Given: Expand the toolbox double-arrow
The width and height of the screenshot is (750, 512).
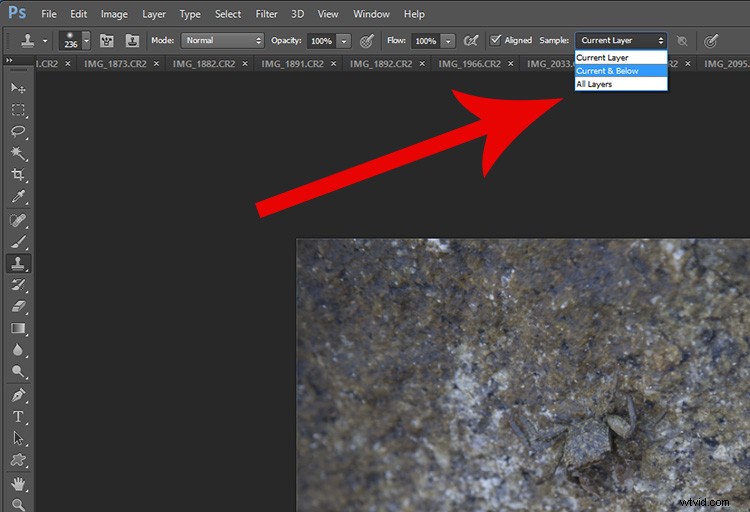Looking at the screenshot, I should 9,60.
